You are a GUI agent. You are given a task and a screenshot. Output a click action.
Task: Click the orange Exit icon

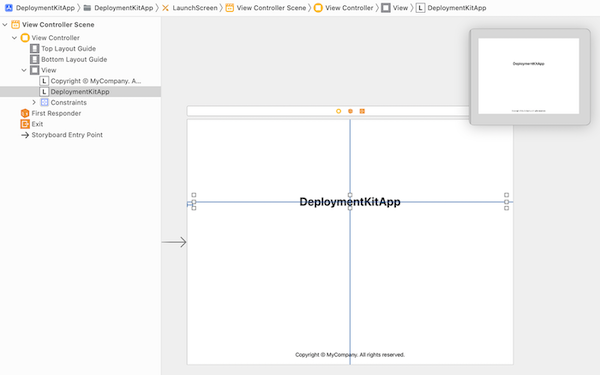tap(25, 124)
